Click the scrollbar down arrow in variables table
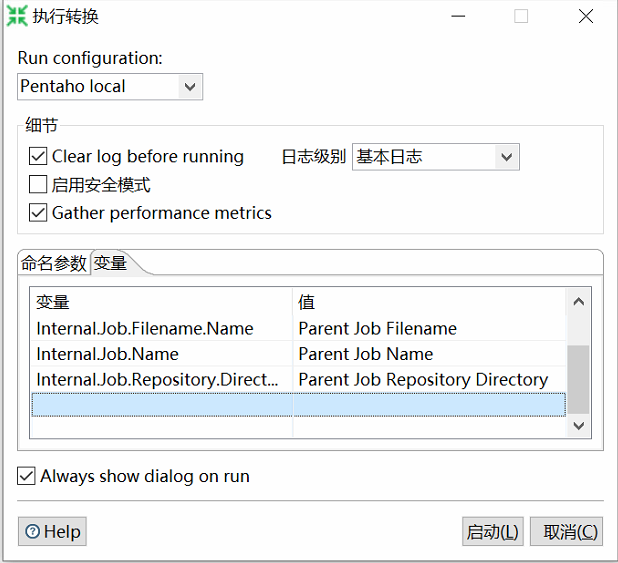This screenshot has width=618, height=563. (x=579, y=425)
